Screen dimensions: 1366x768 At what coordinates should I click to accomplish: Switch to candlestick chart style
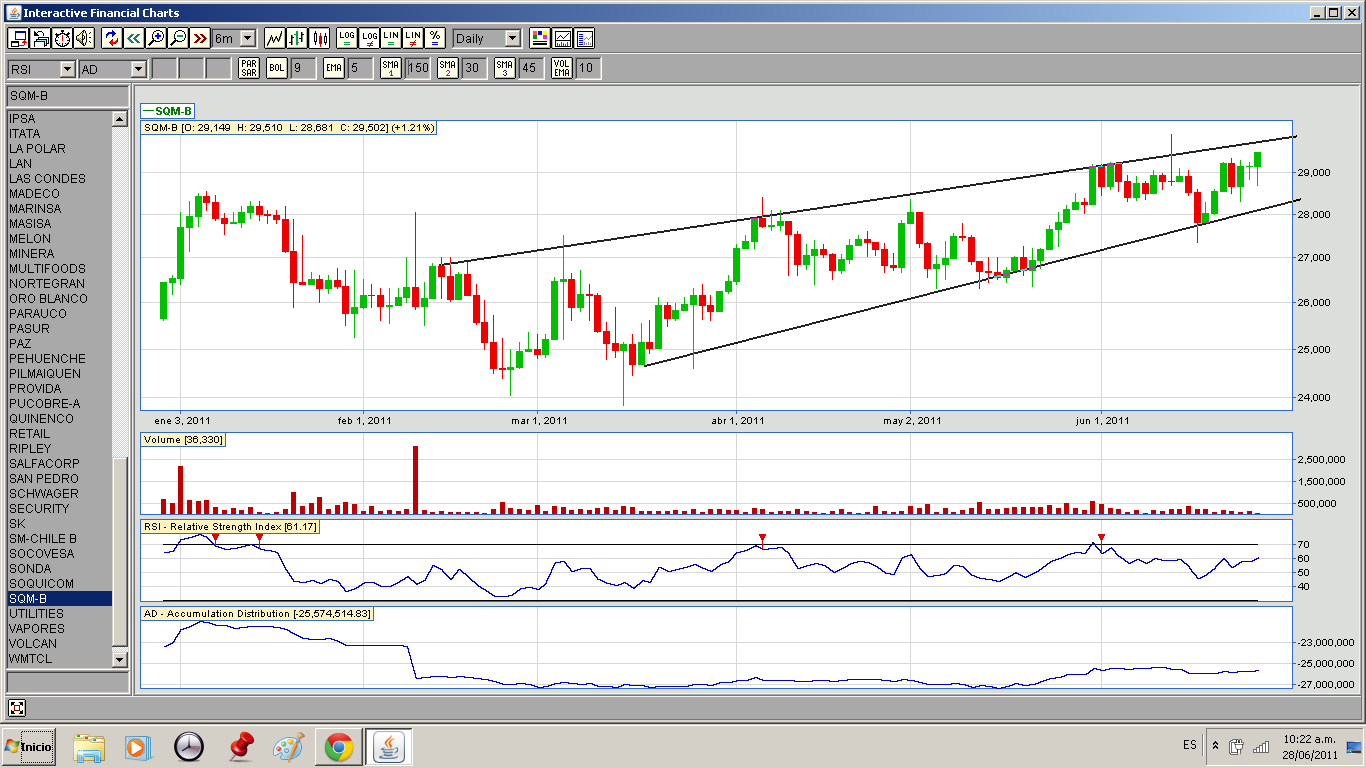pyautogui.click(x=320, y=38)
